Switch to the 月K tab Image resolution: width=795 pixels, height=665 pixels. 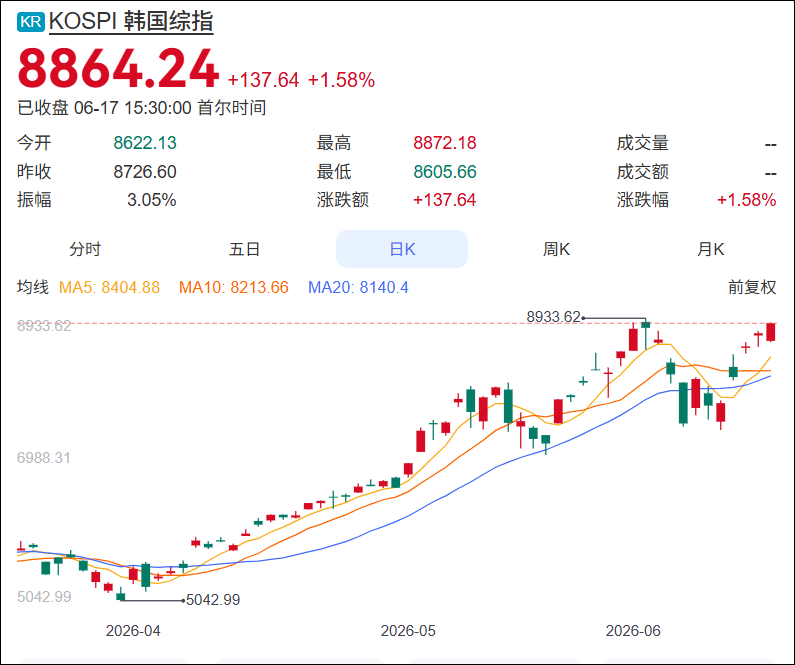point(710,249)
